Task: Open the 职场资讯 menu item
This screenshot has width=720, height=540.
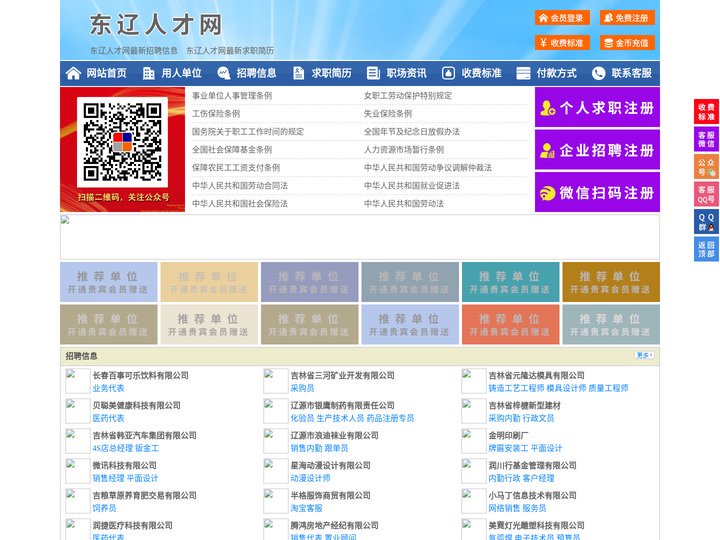Action: tap(406, 73)
